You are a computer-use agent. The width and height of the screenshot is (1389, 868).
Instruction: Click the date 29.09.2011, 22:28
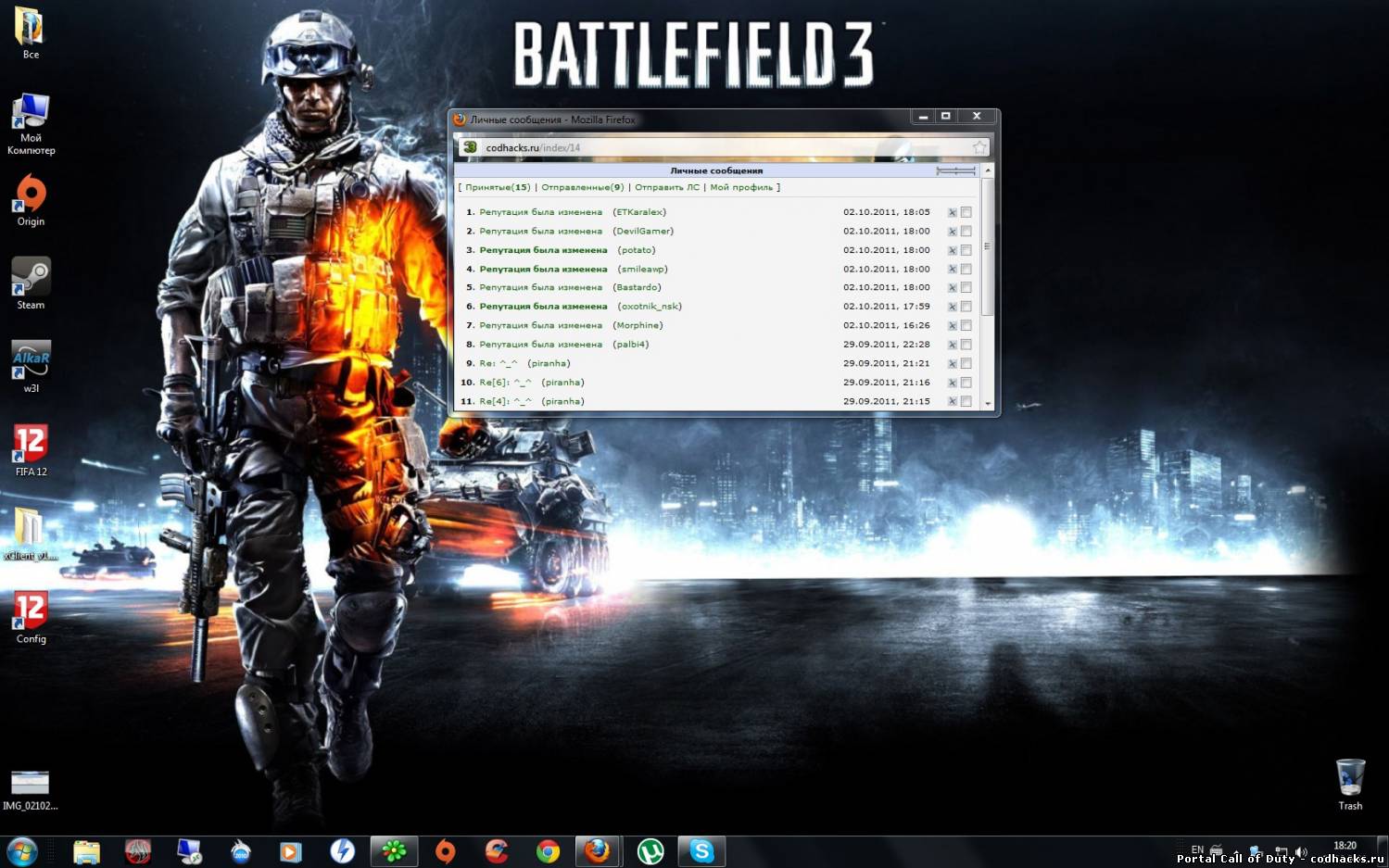click(x=886, y=345)
